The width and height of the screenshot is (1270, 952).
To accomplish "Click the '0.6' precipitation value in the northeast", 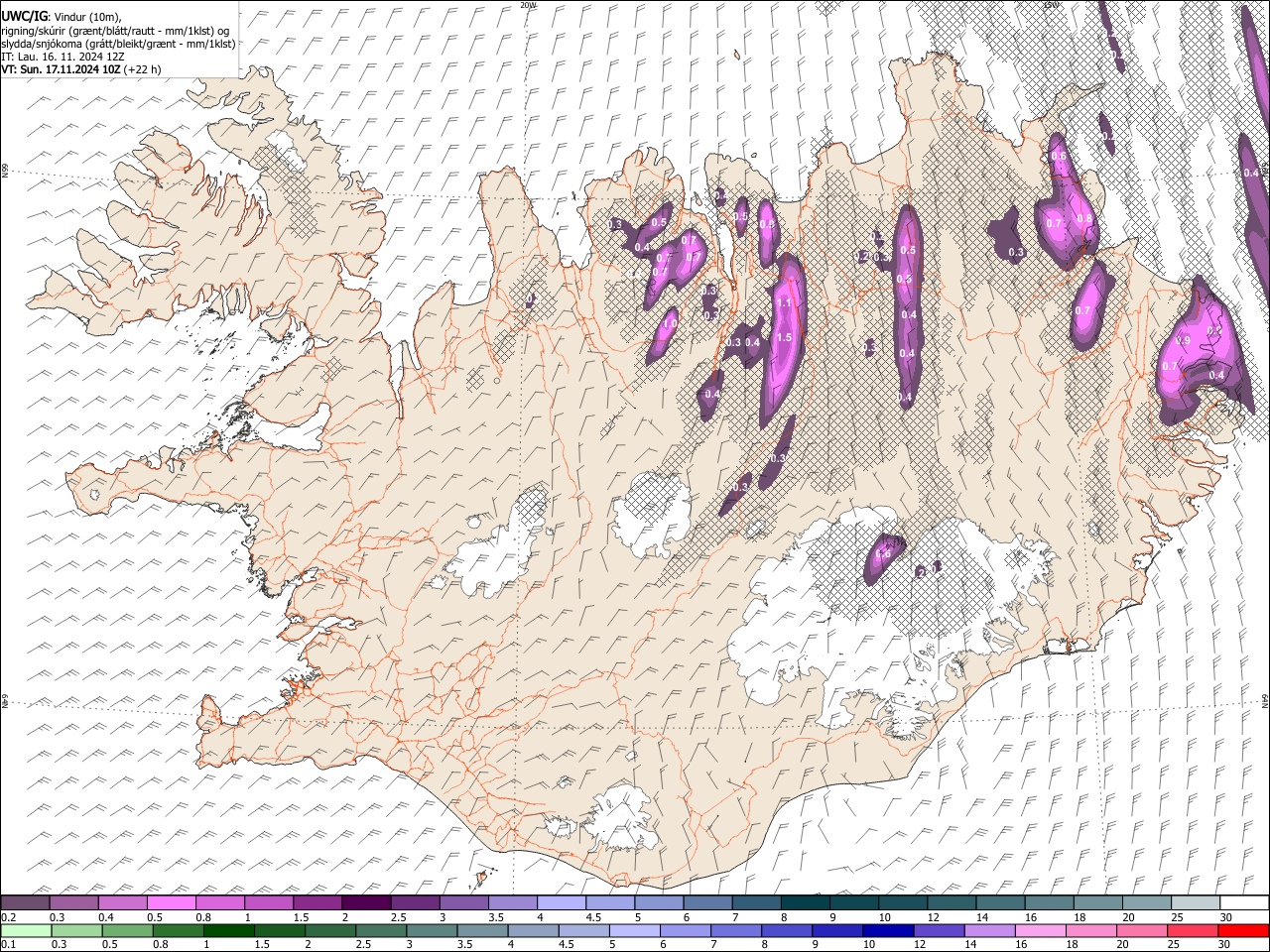I will [x=1059, y=157].
